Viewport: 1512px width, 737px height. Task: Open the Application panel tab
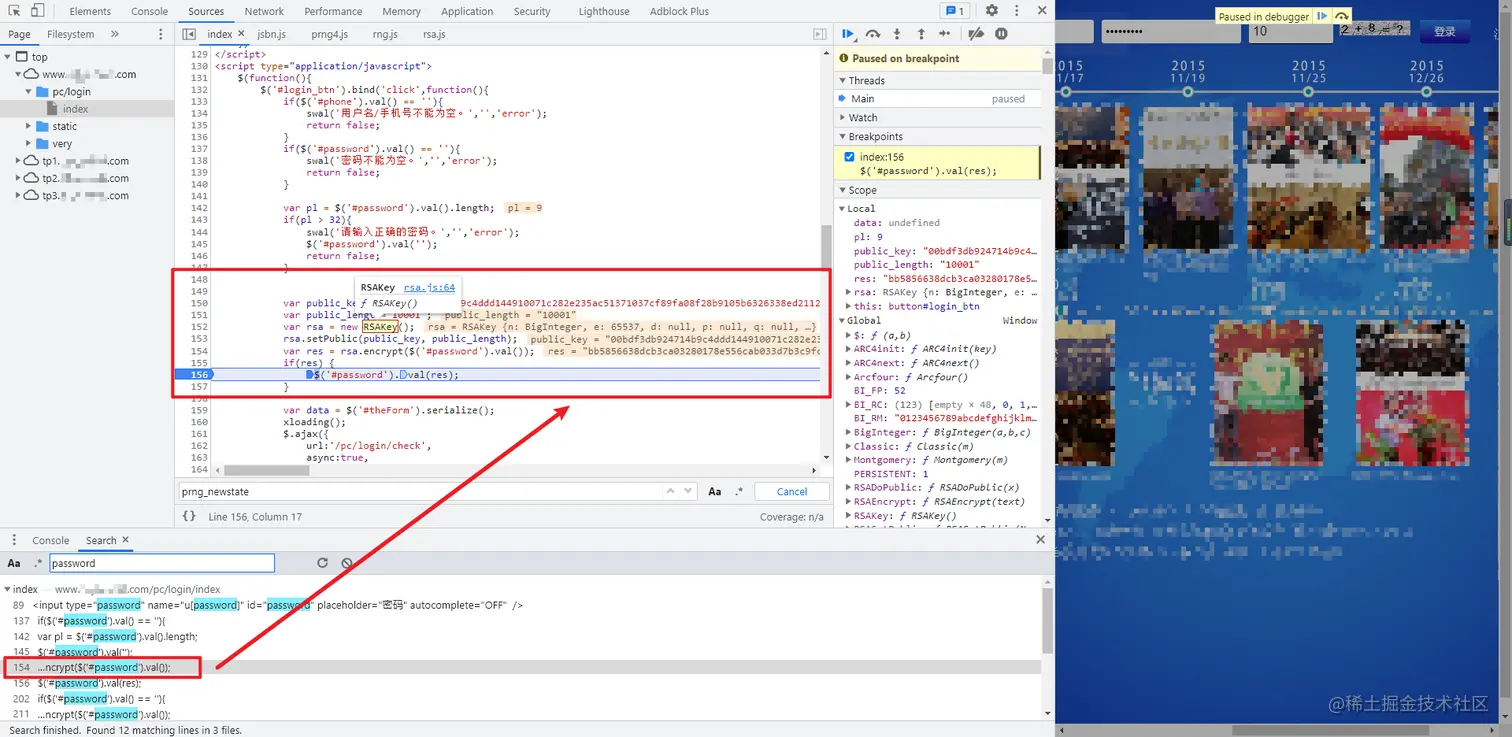click(x=467, y=11)
